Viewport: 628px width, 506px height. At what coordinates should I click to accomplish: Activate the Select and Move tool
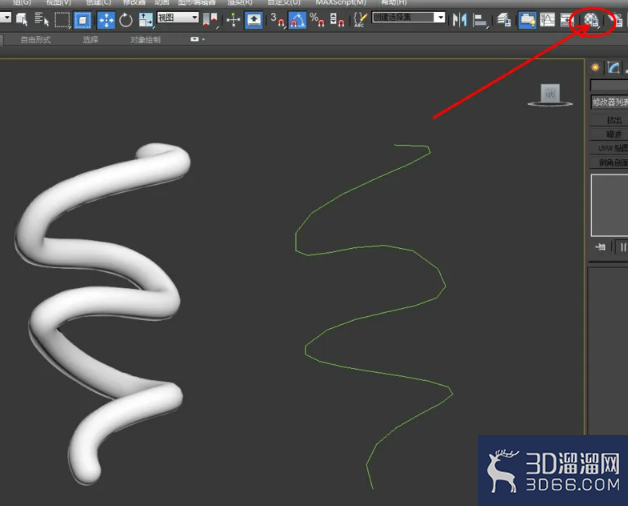[x=106, y=20]
